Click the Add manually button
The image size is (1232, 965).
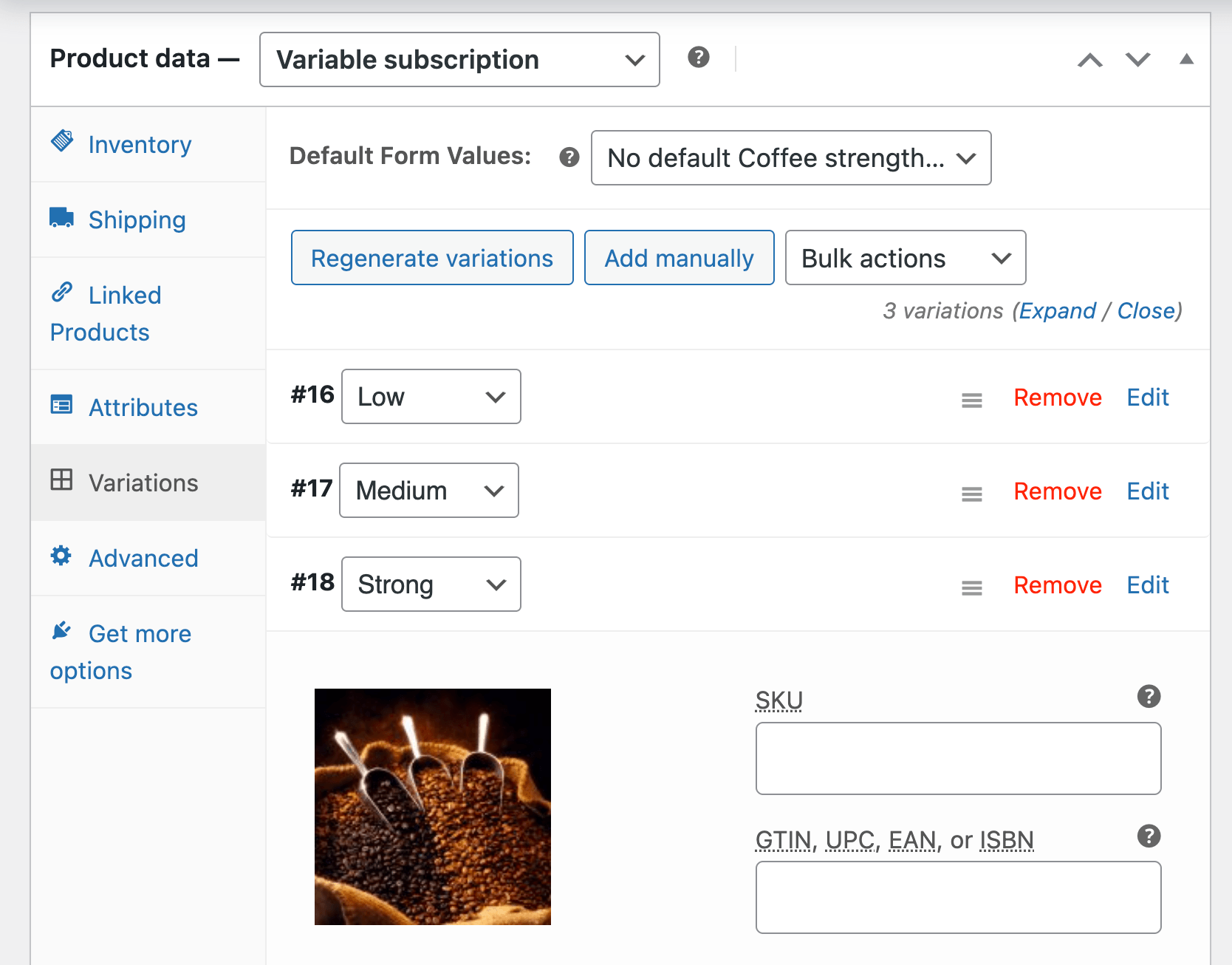[678, 257]
